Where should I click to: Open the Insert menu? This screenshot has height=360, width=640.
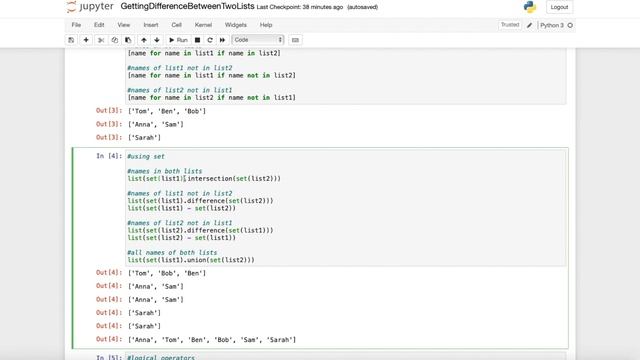[x=151, y=25]
